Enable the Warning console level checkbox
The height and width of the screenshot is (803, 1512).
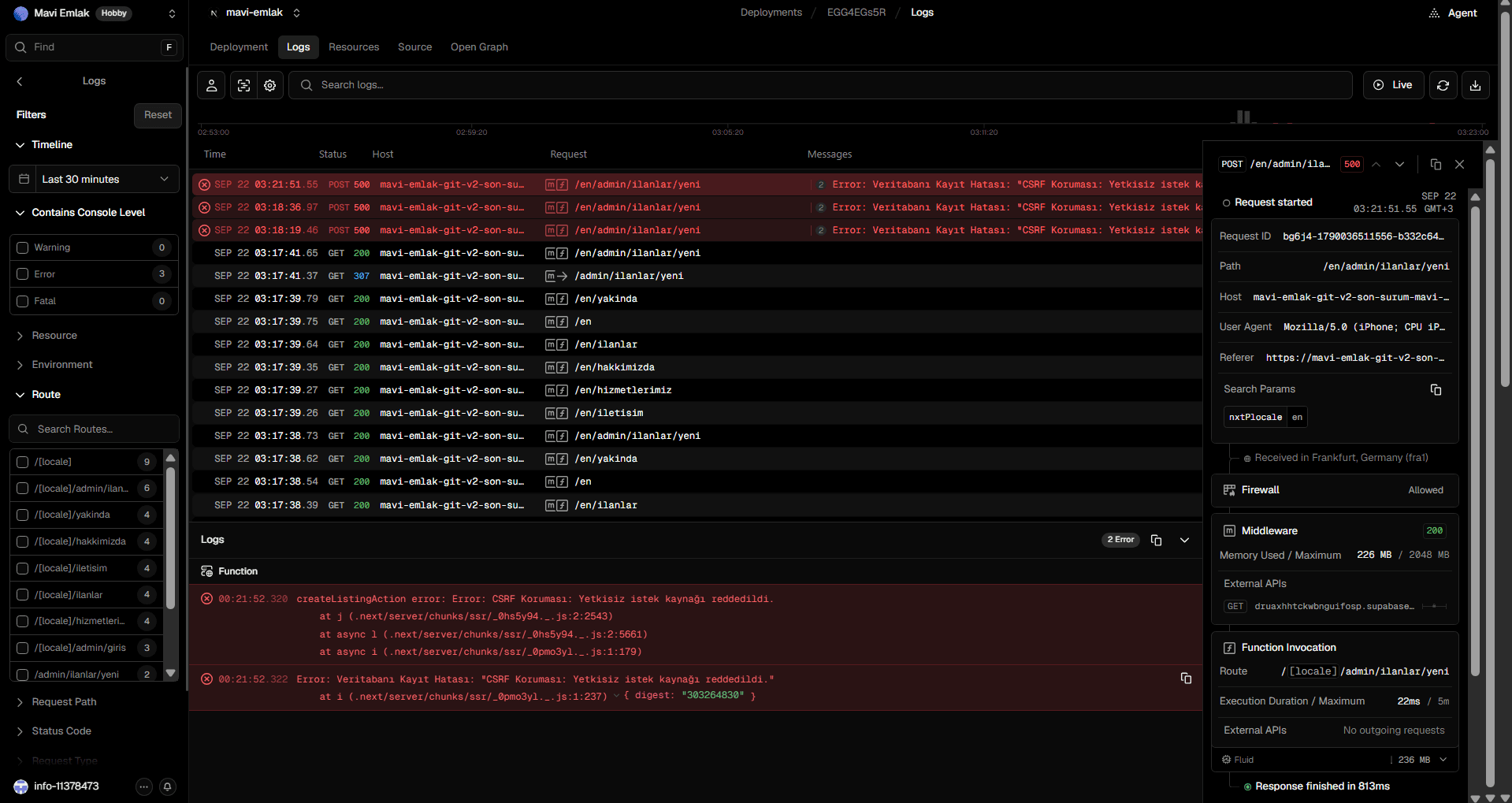click(x=23, y=247)
